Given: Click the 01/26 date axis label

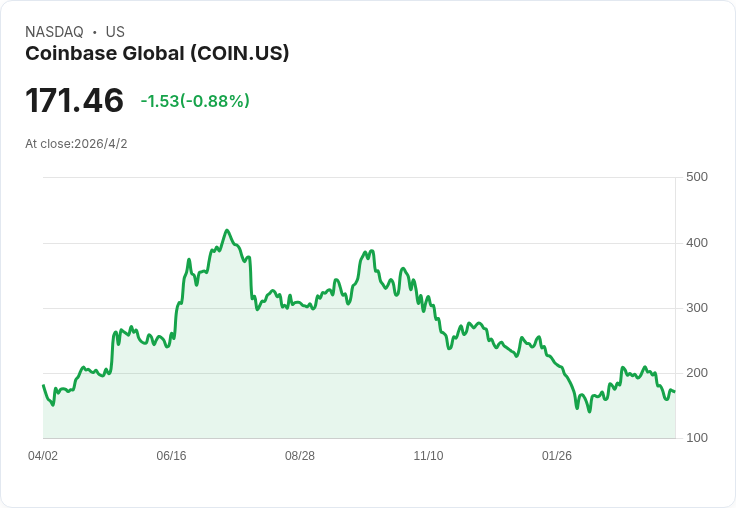Looking at the screenshot, I should coord(557,456).
